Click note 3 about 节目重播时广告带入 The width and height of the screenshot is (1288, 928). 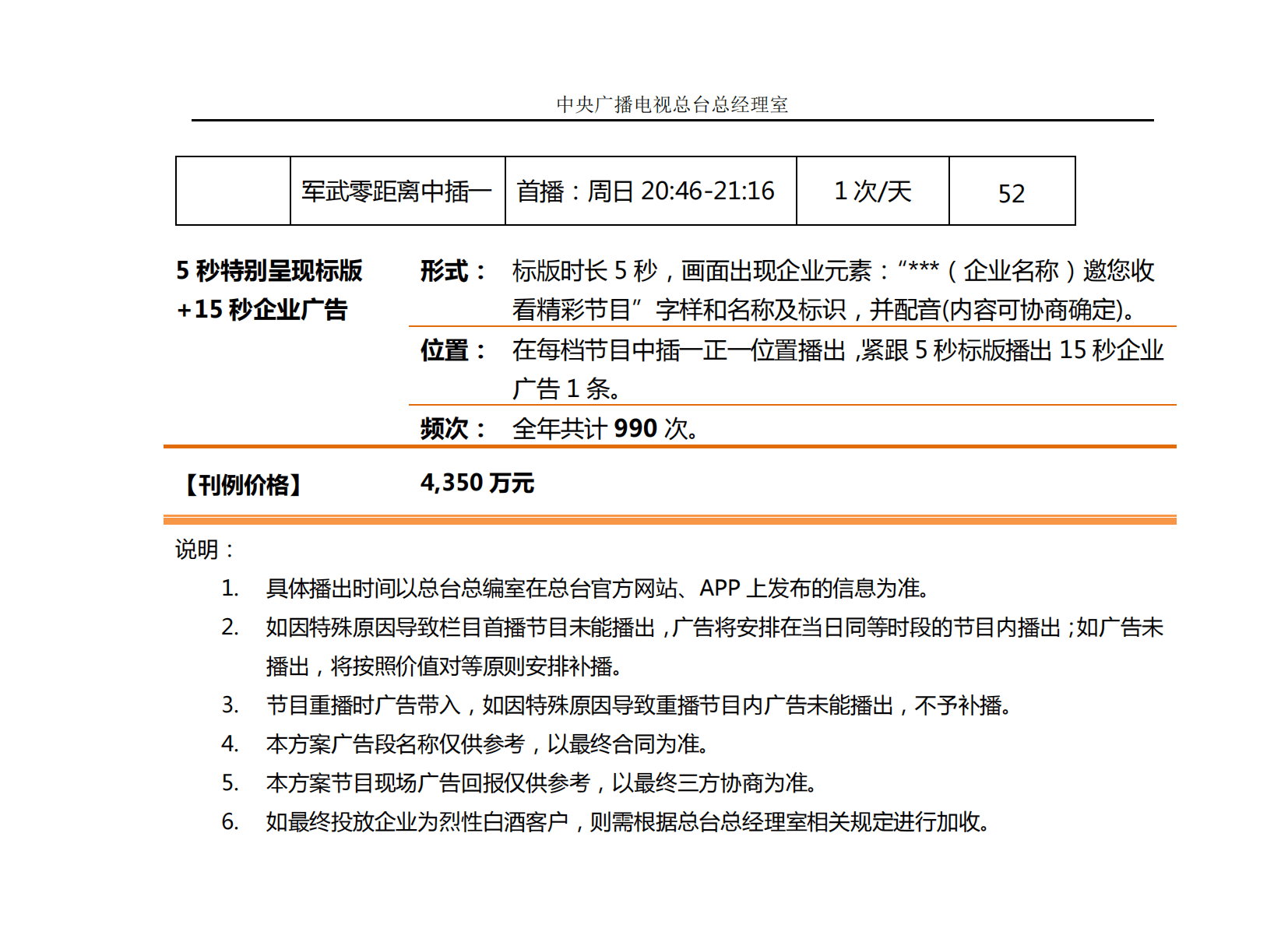pyautogui.click(x=639, y=708)
